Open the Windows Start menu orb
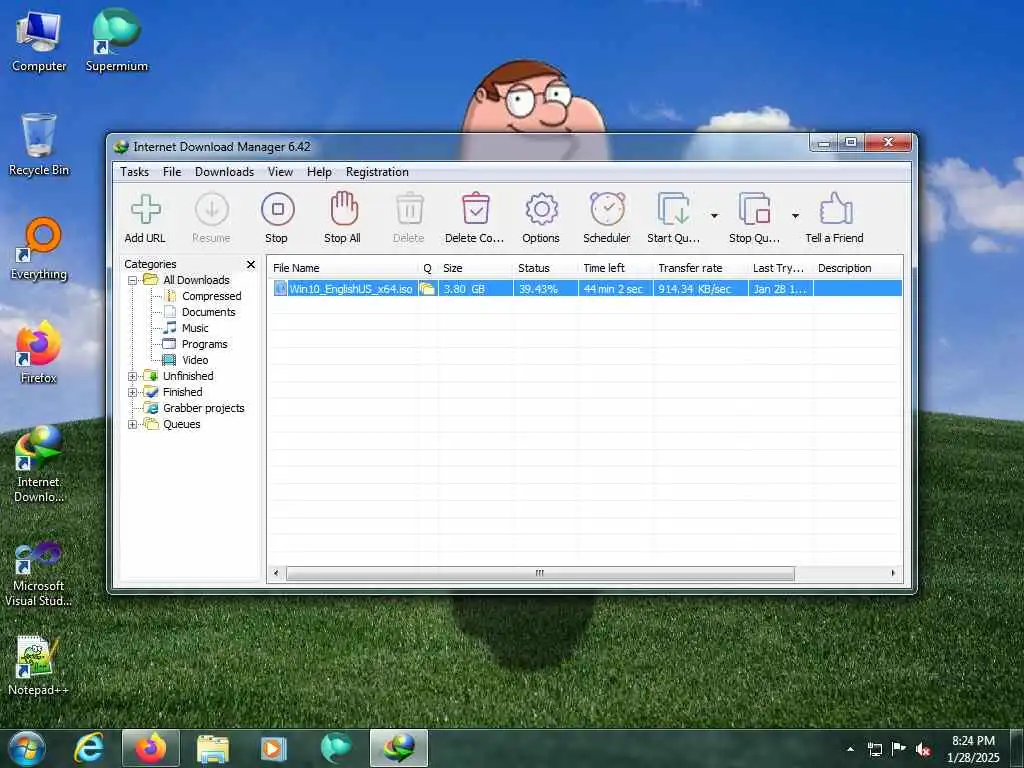1024x768 pixels. [x=27, y=748]
